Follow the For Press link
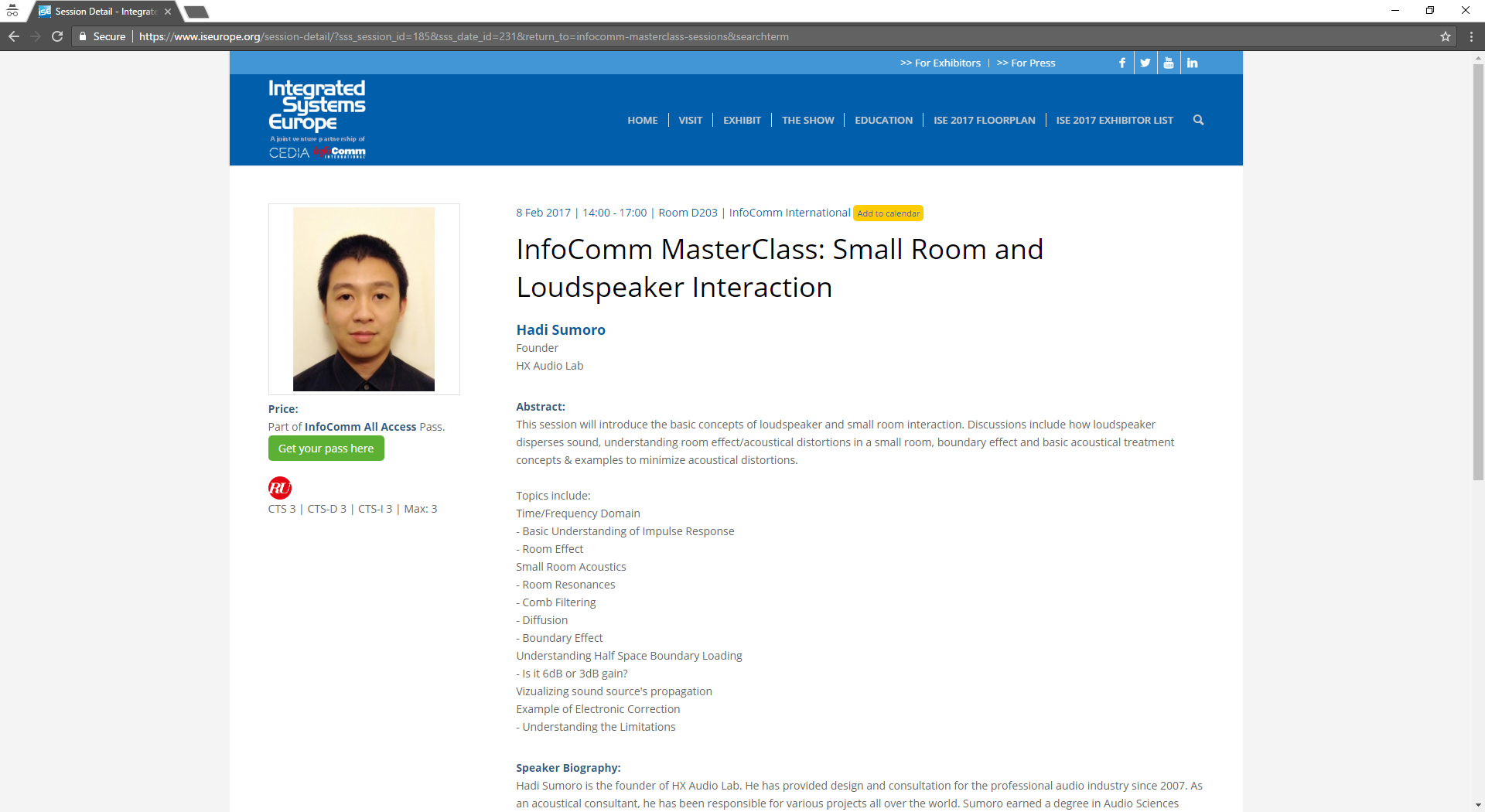Image resolution: width=1485 pixels, height=812 pixels. click(x=1026, y=63)
